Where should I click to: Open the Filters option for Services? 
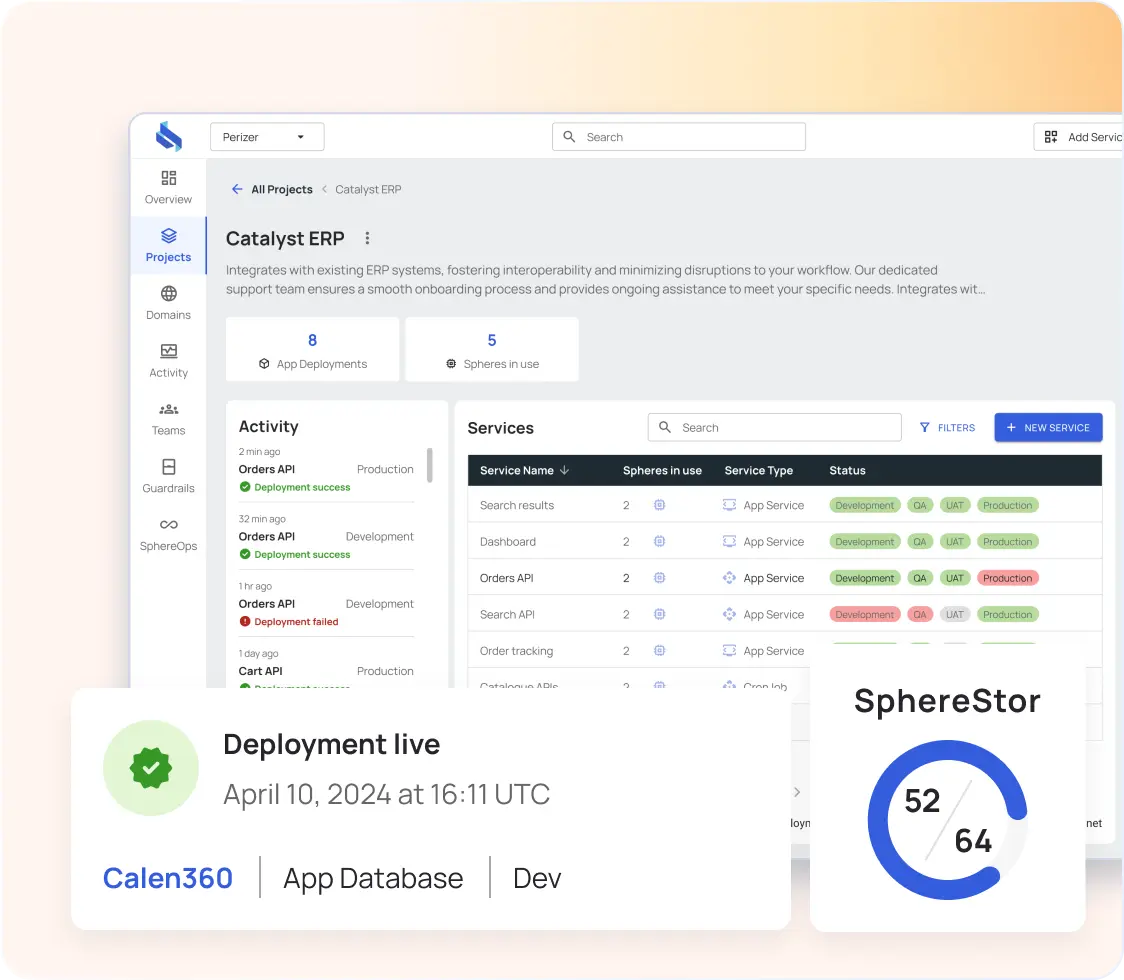pyautogui.click(x=947, y=428)
